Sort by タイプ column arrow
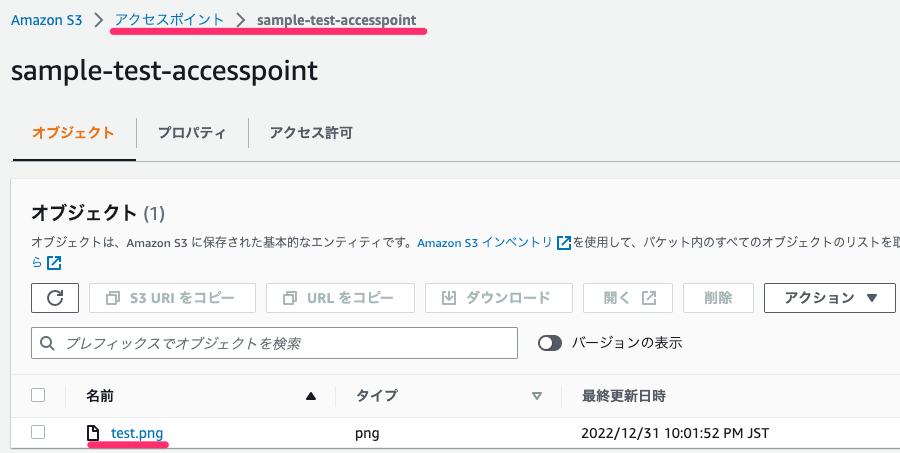This screenshot has width=900, height=453. click(537, 396)
